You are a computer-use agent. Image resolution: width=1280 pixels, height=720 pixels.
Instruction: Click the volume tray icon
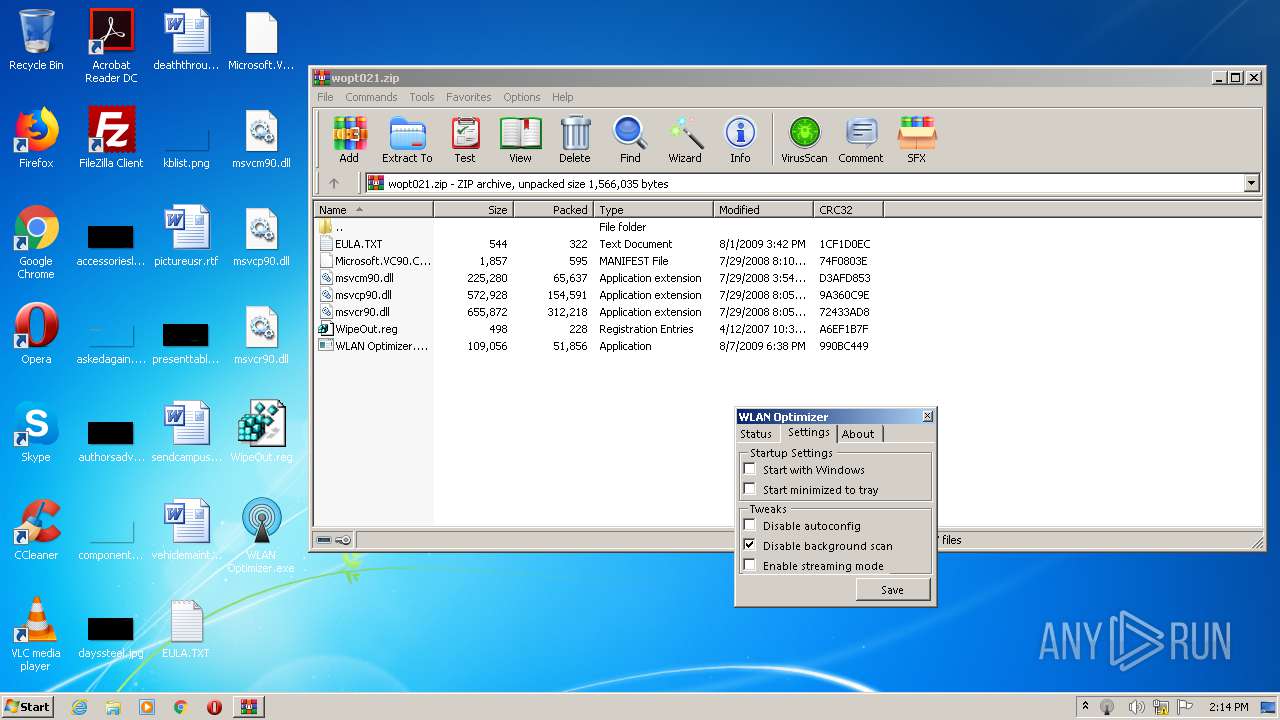(1136, 707)
